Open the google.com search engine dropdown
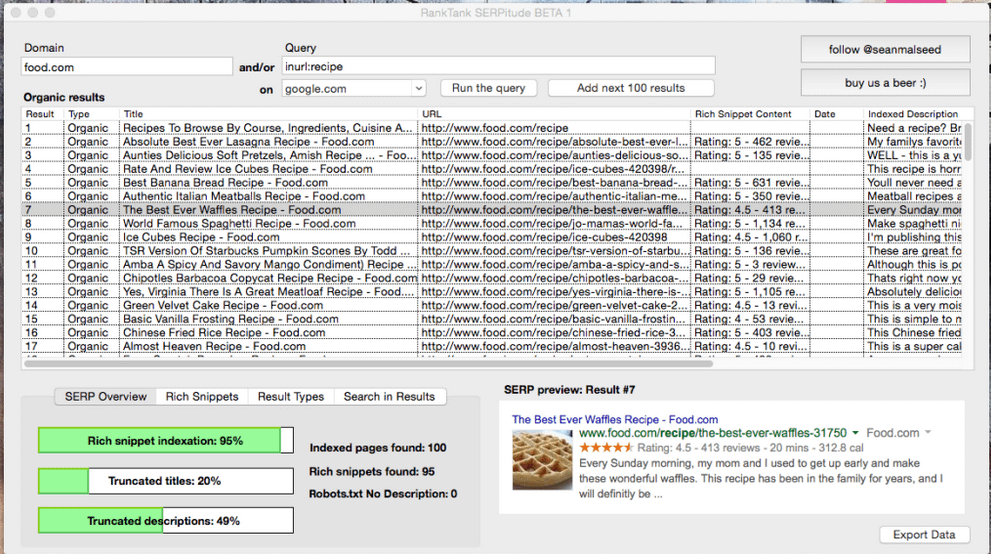This screenshot has width=991, height=554. click(354, 88)
